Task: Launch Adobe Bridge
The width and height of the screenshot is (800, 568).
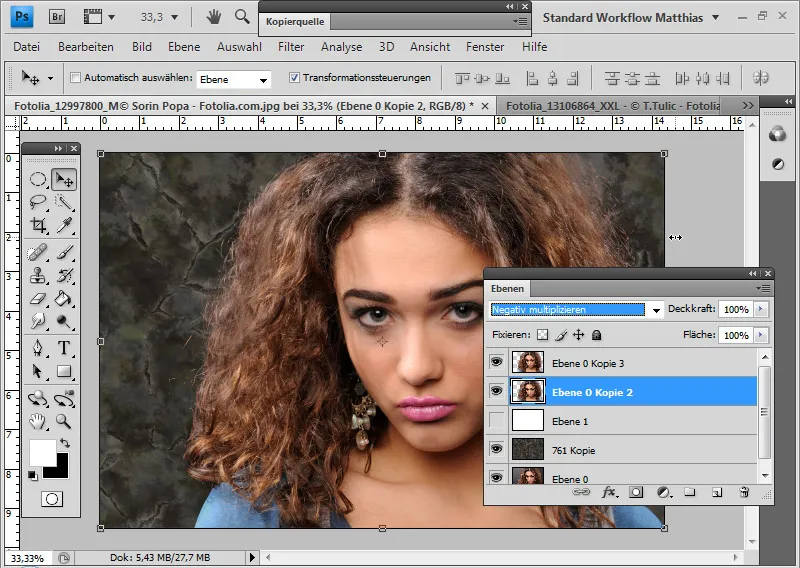Action: coord(57,17)
